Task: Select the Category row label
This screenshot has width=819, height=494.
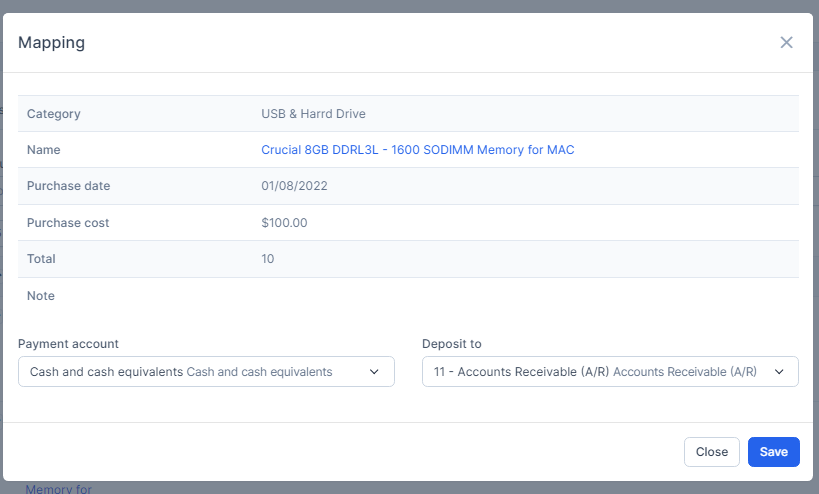Action: (53, 114)
